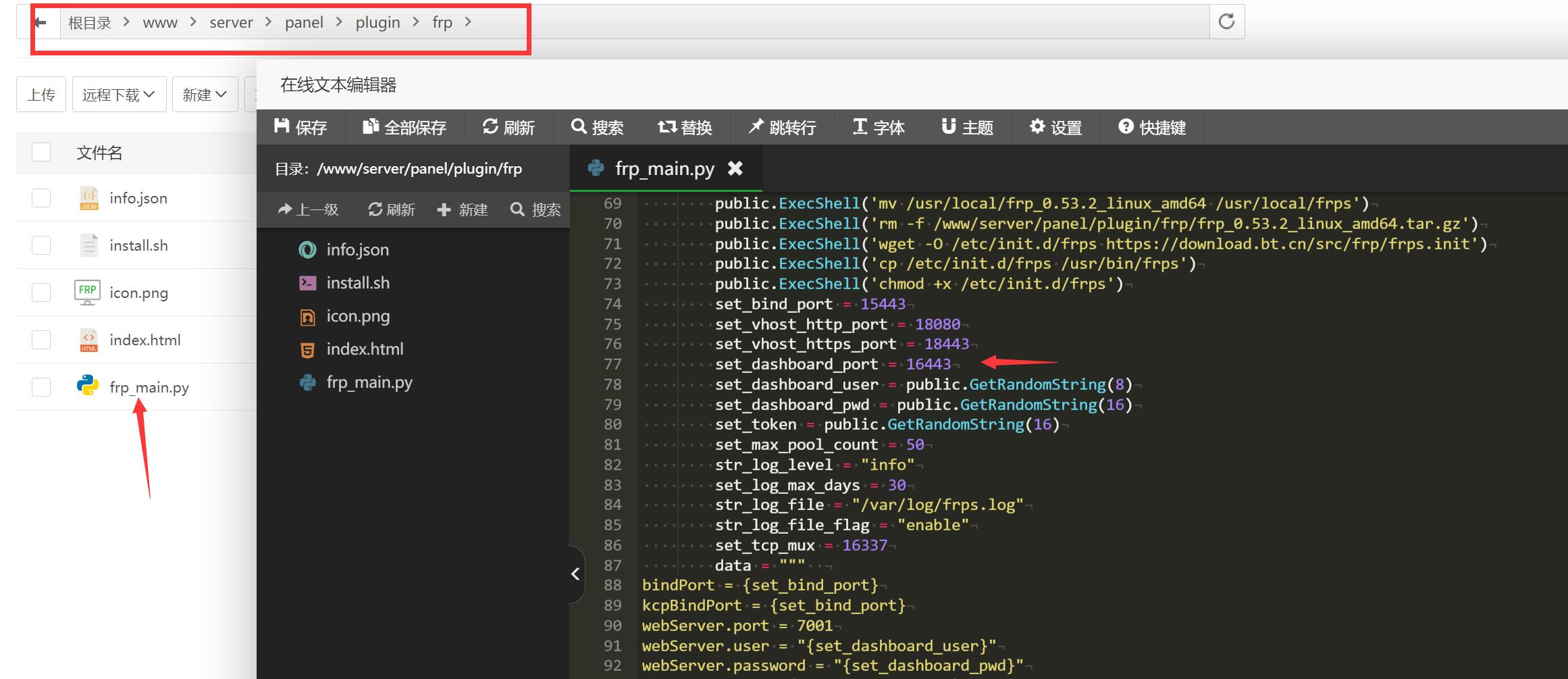Viewport: 1568px width, 679px height.
Task: Open Theme (主题) option in editor
Action: (967, 127)
